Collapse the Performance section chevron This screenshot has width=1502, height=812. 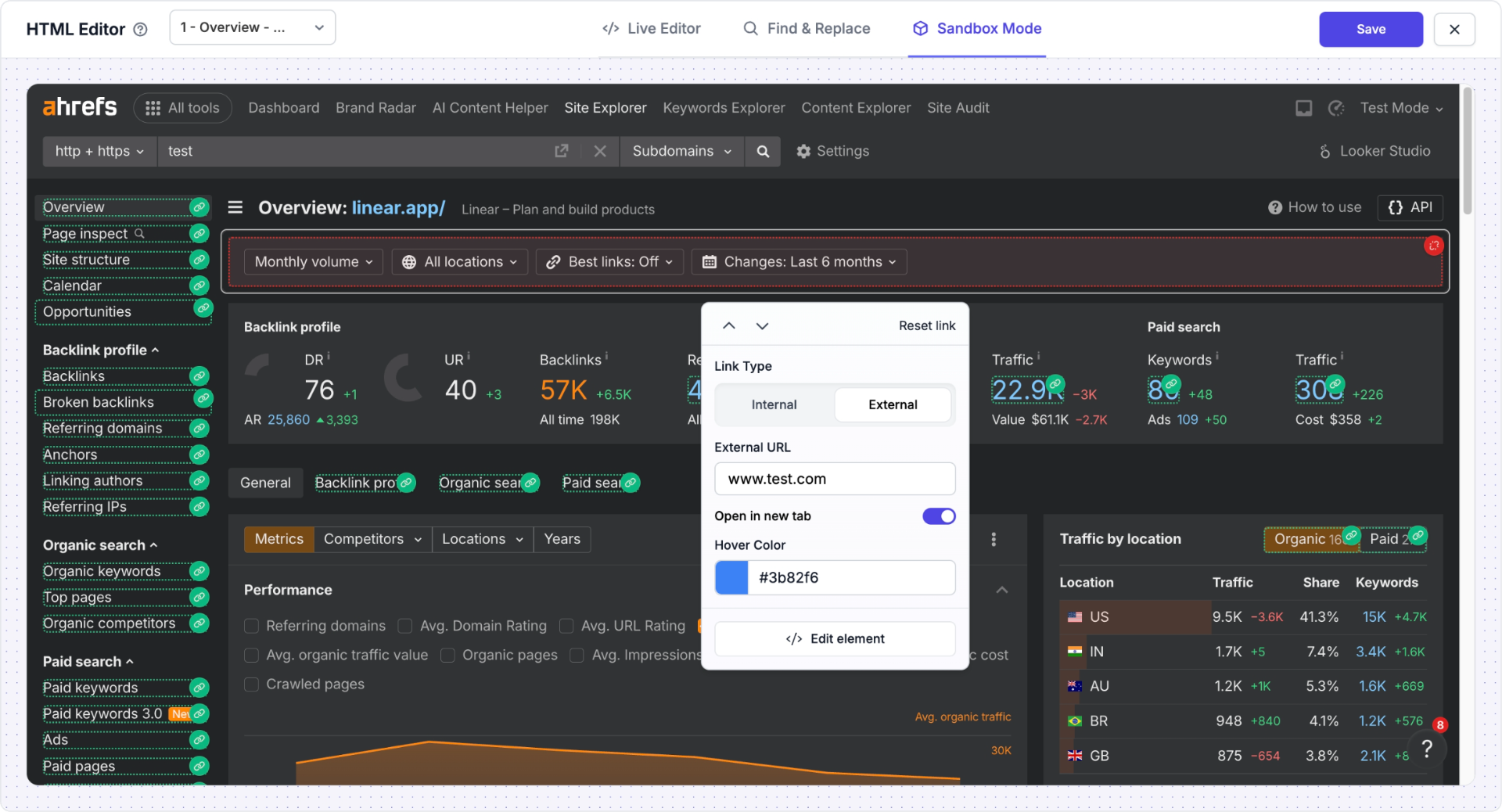tap(1001, 590)
